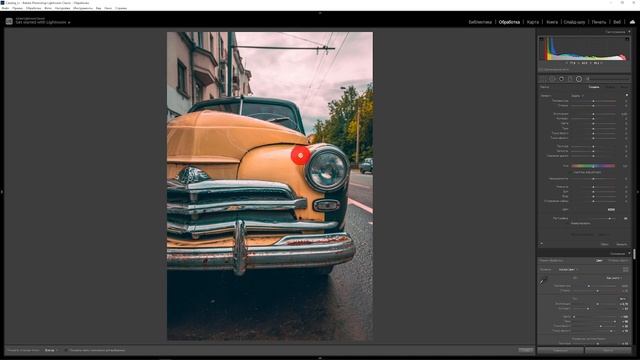Screen dimensions: 640x360
Task: Click Reset in radial filter panel
Action: [x=604, y=244]
